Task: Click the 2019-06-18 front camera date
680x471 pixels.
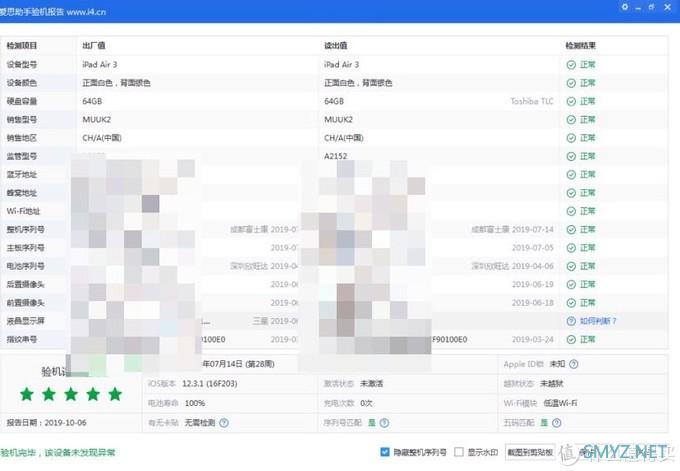Action: [x=533, y=303]
